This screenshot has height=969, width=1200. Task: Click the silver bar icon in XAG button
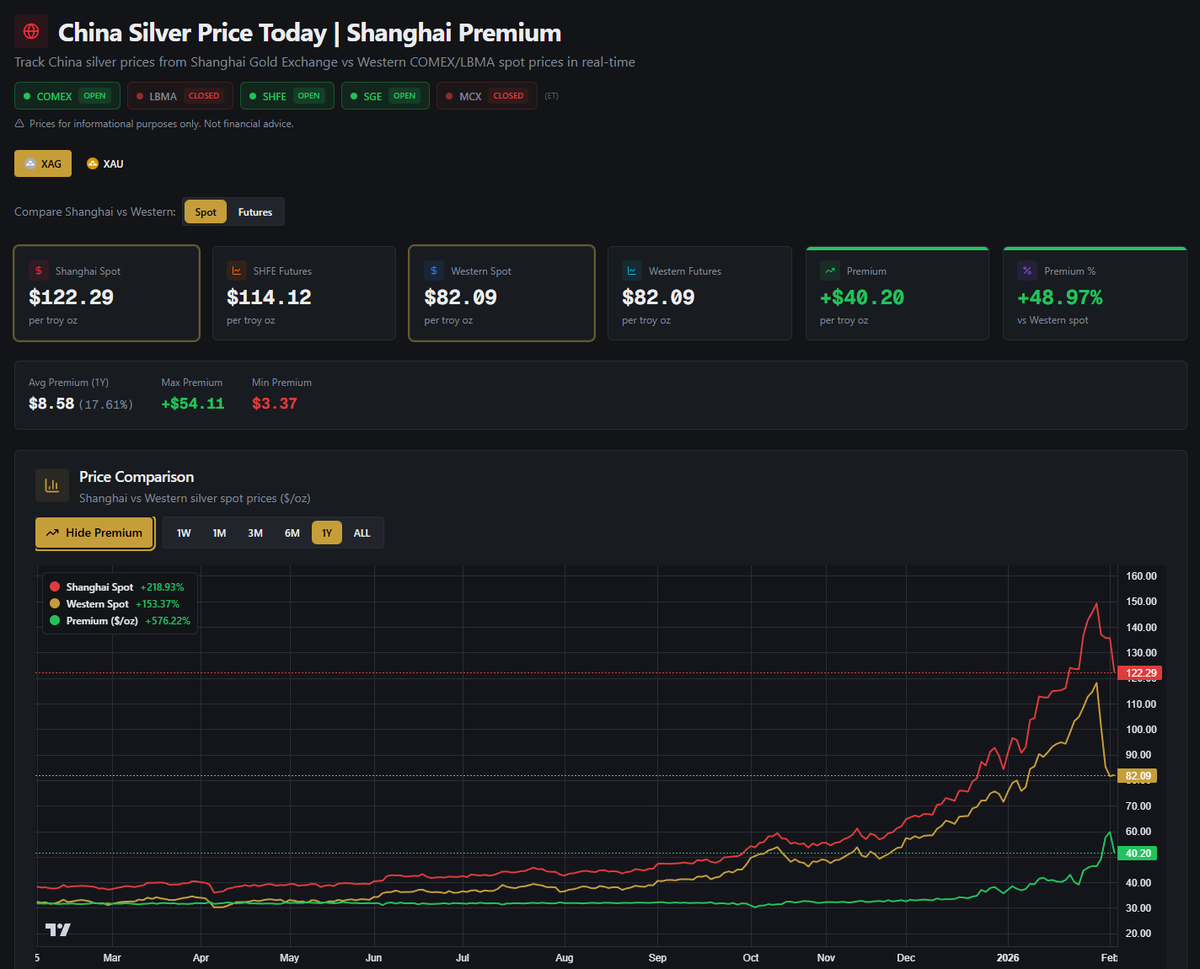point(30,163)
